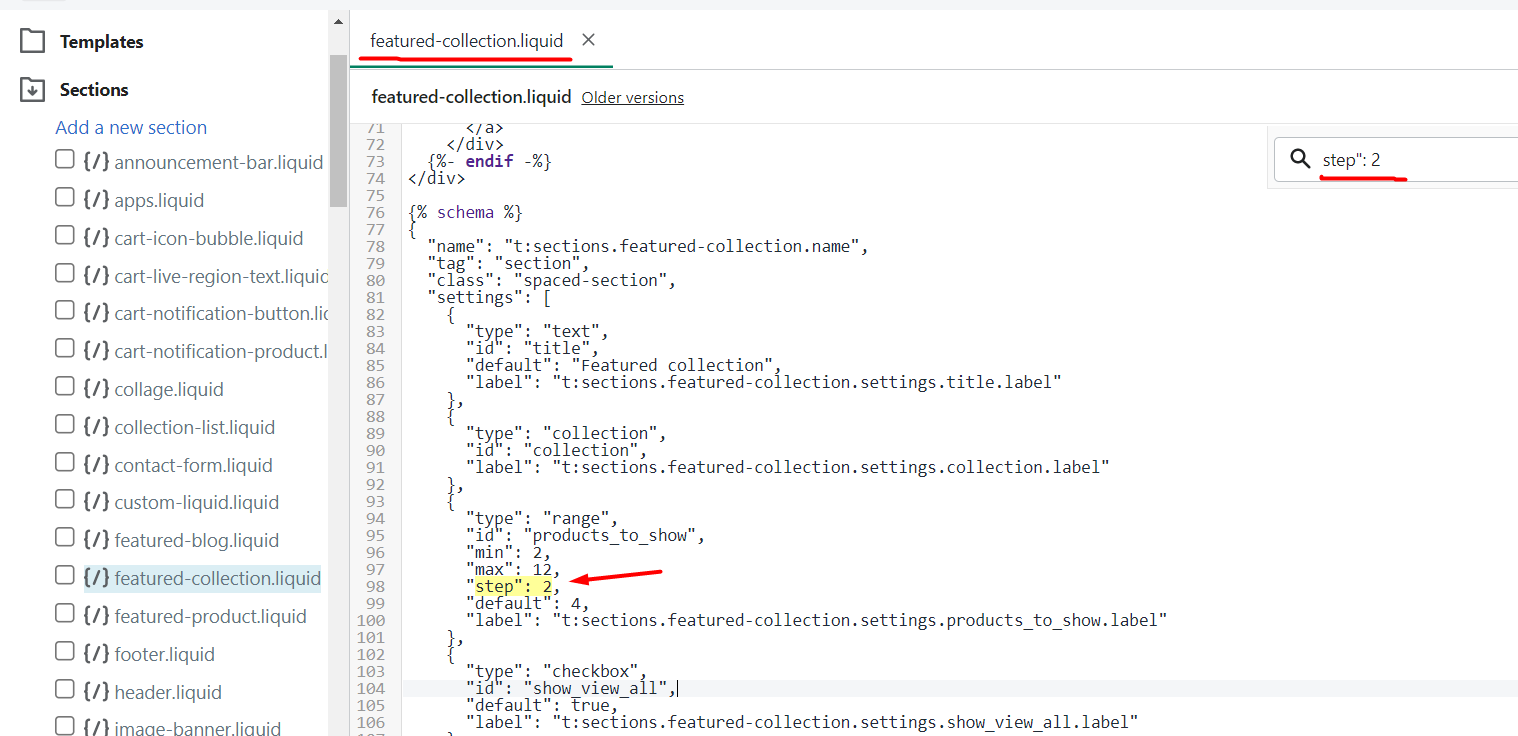Open header.liquid in the Sections list
The image size is (1518, 736).
168,692
